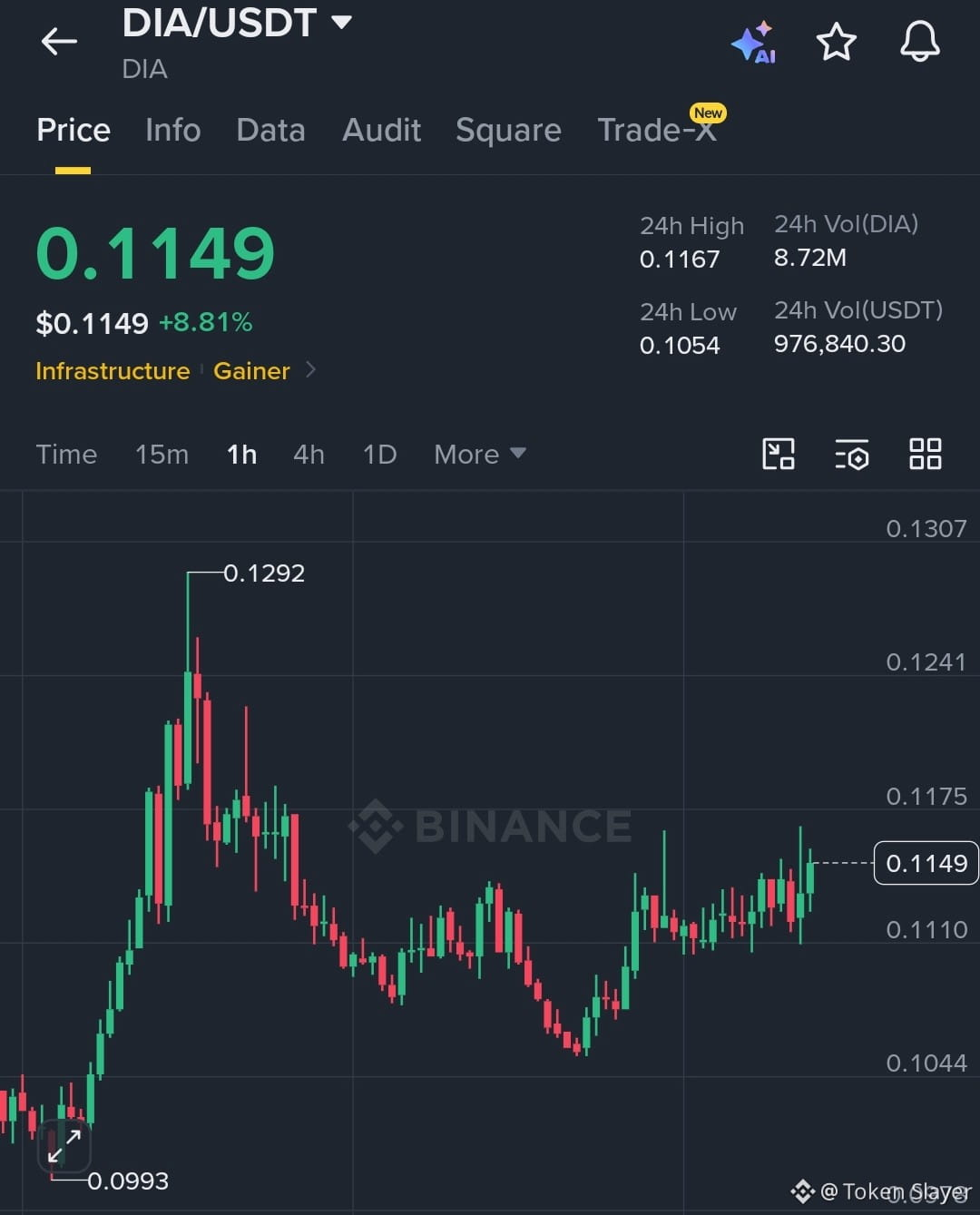The width and height of the screenshot is (980, 1215).
Task: Tap the 24h Vol(USDT) value 976,840.30
Action: tap(839, 344)
